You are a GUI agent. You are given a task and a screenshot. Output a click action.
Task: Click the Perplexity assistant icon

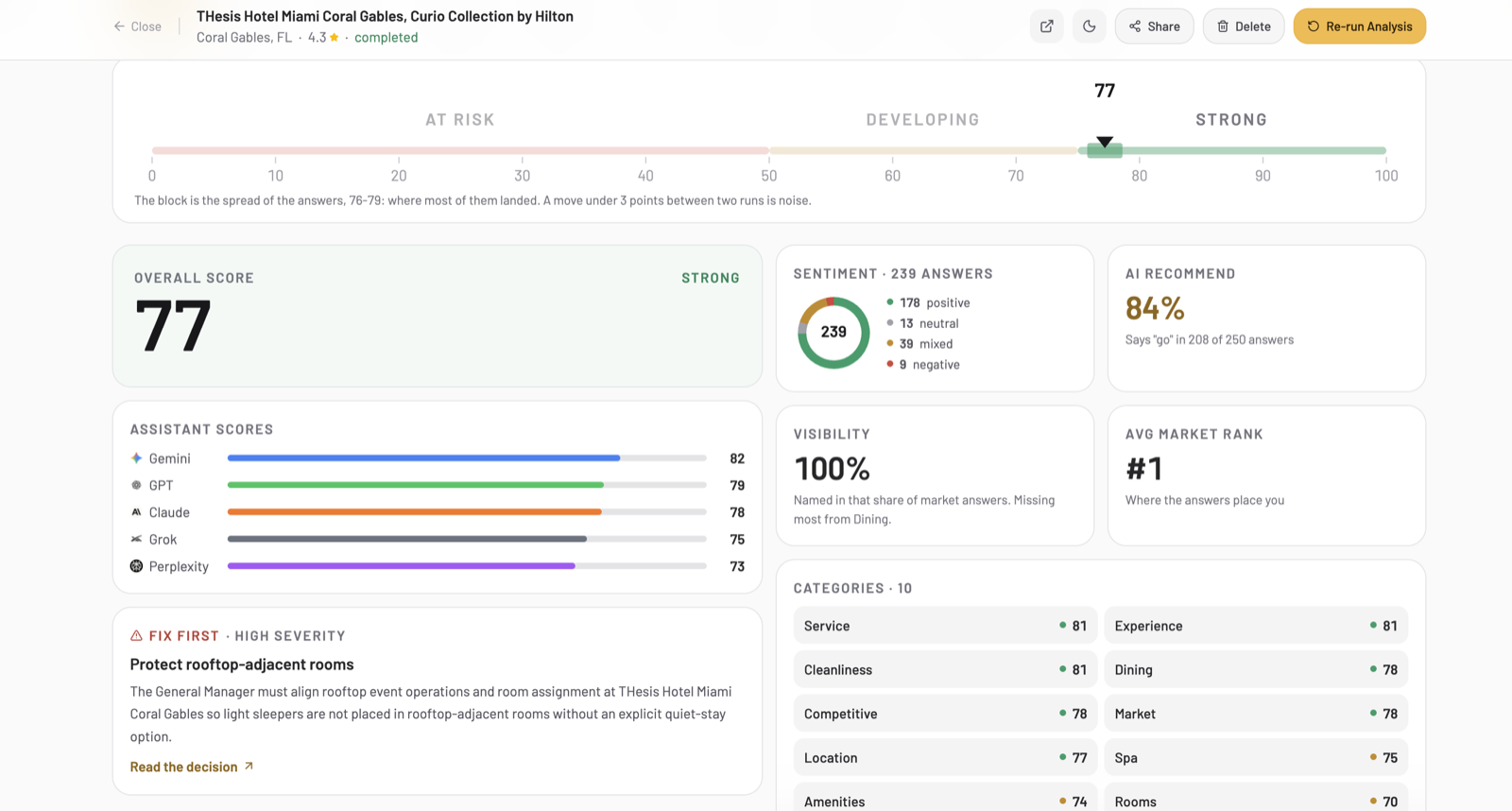tap(136, 566)
